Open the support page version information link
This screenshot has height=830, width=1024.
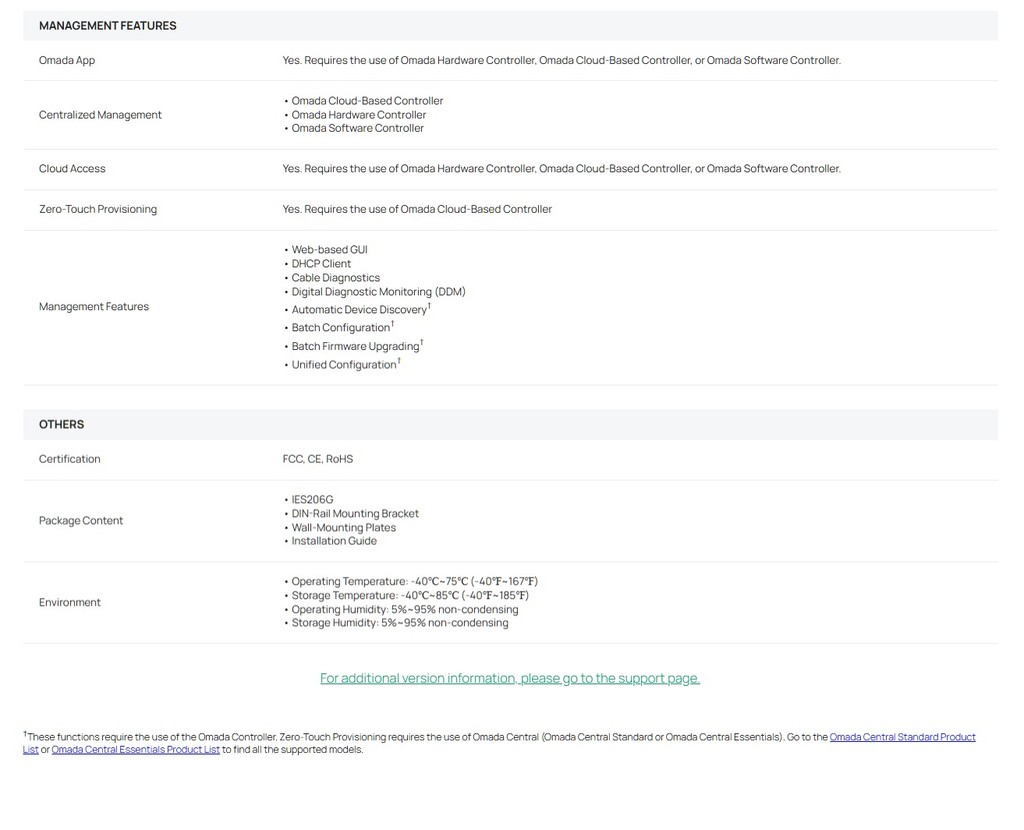(x=509, y=678)
